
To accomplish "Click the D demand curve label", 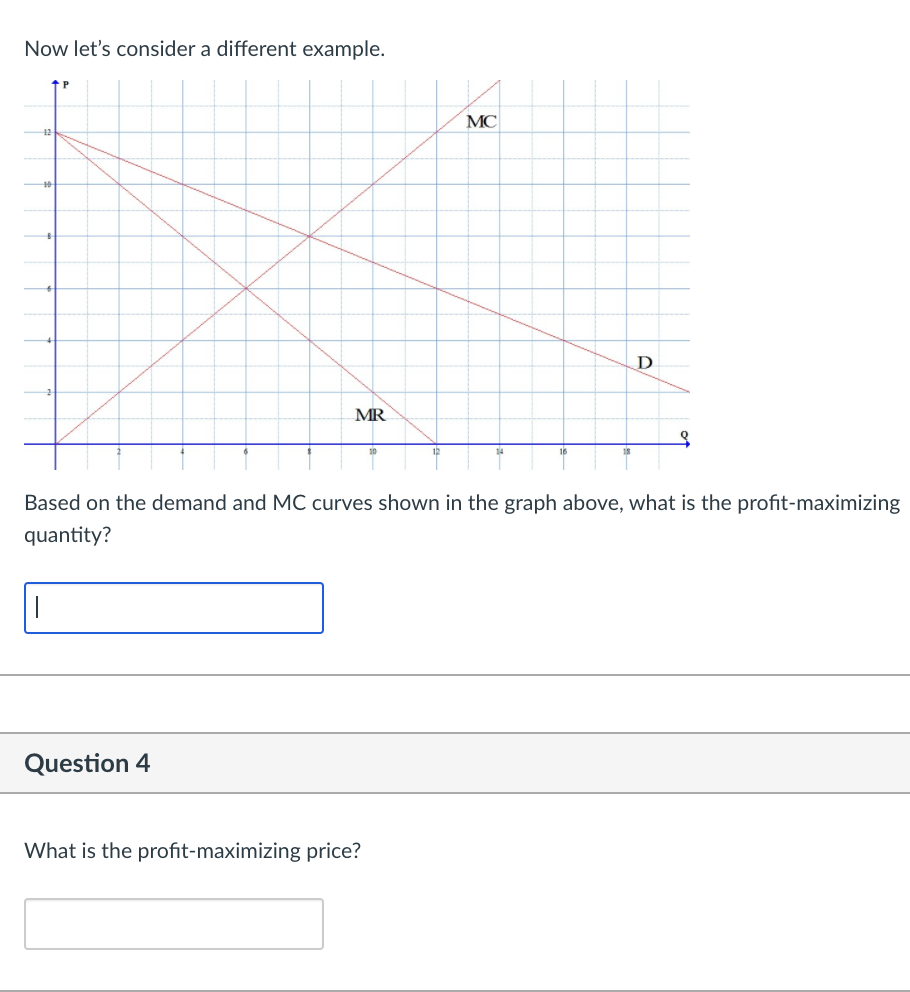I will coord(644,362).
